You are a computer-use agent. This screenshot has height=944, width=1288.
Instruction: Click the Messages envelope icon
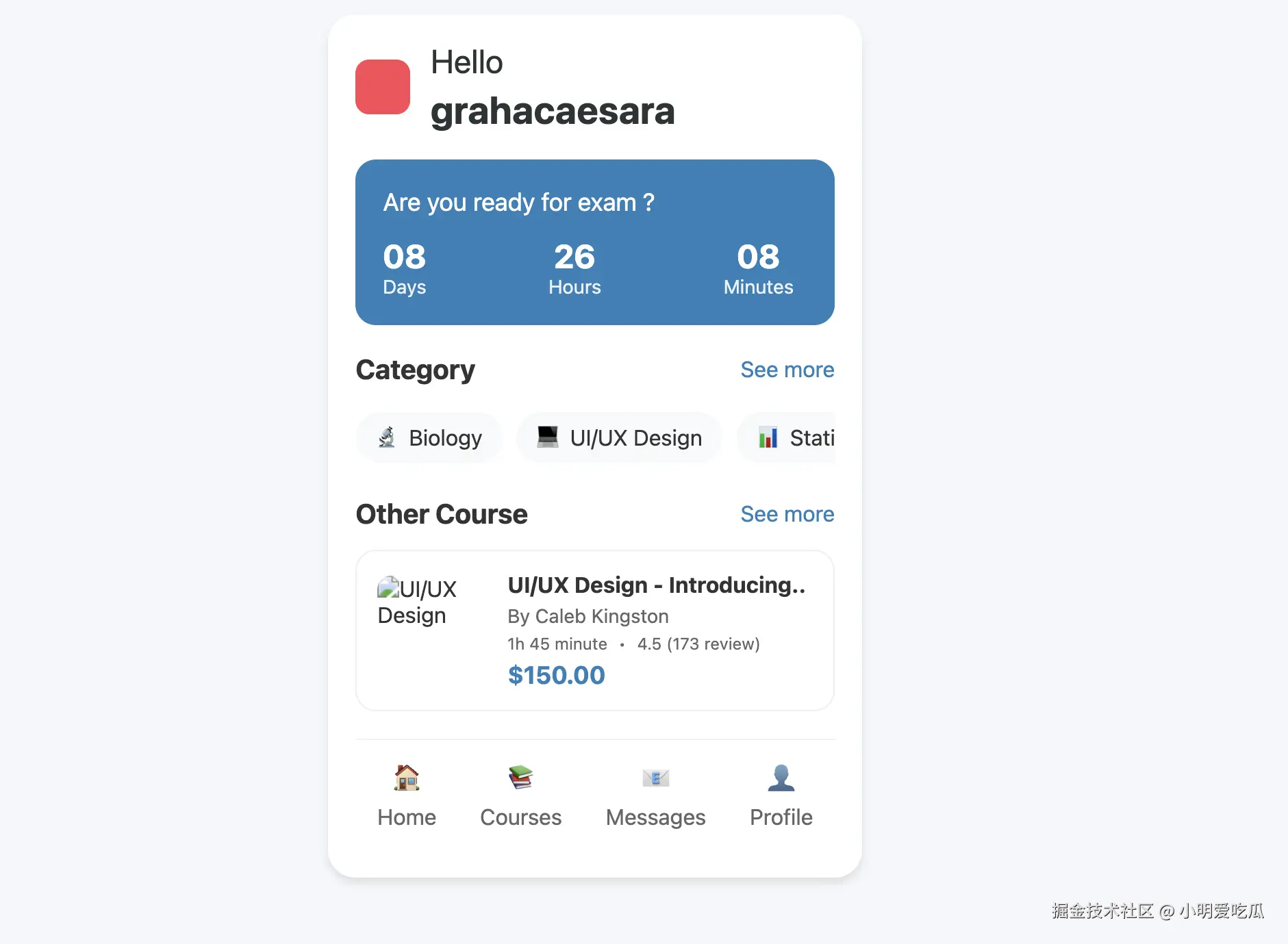(655, 778)
